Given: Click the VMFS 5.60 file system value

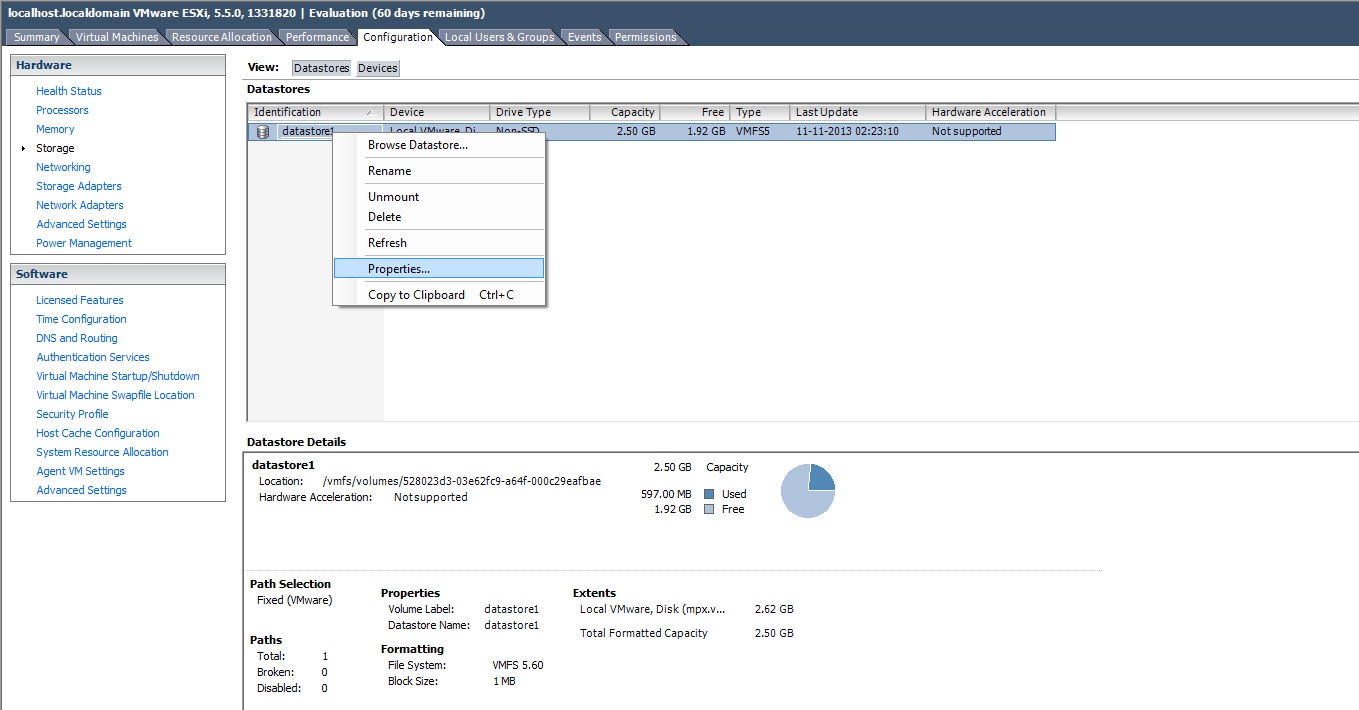Looking at the screenshot, I should coord(518,665).
